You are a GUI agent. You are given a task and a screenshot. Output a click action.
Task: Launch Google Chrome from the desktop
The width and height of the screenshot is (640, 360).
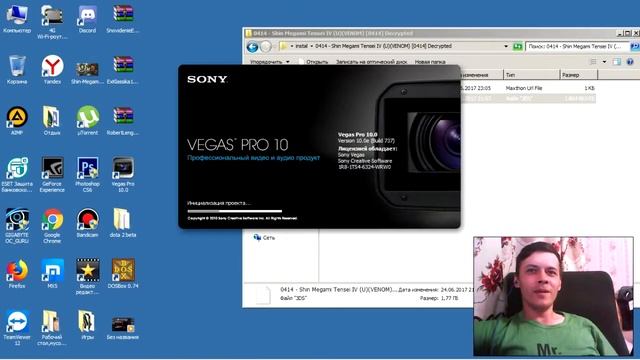pos(52,226)
